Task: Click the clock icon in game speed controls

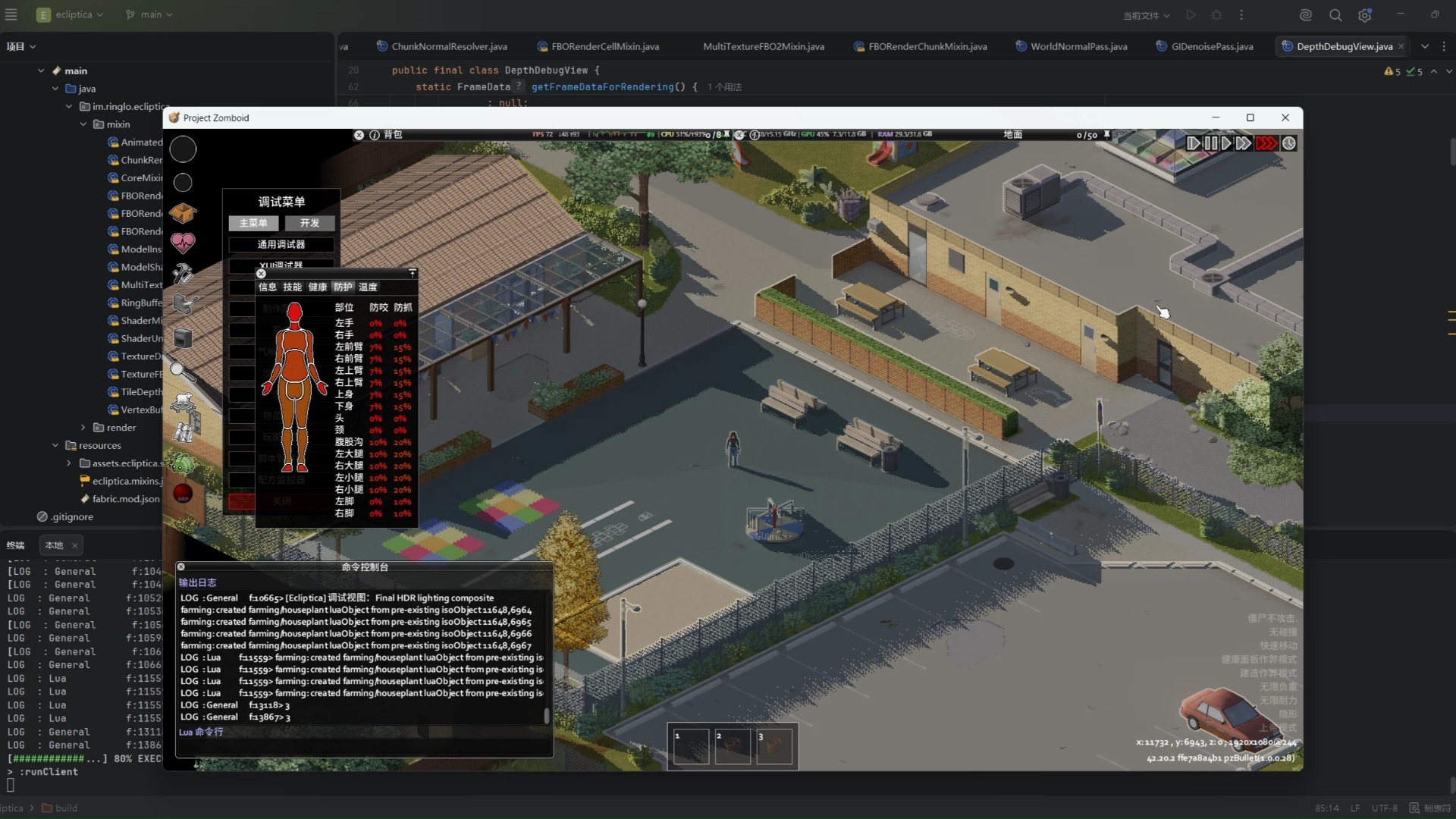Action: tap(1289, 143)
